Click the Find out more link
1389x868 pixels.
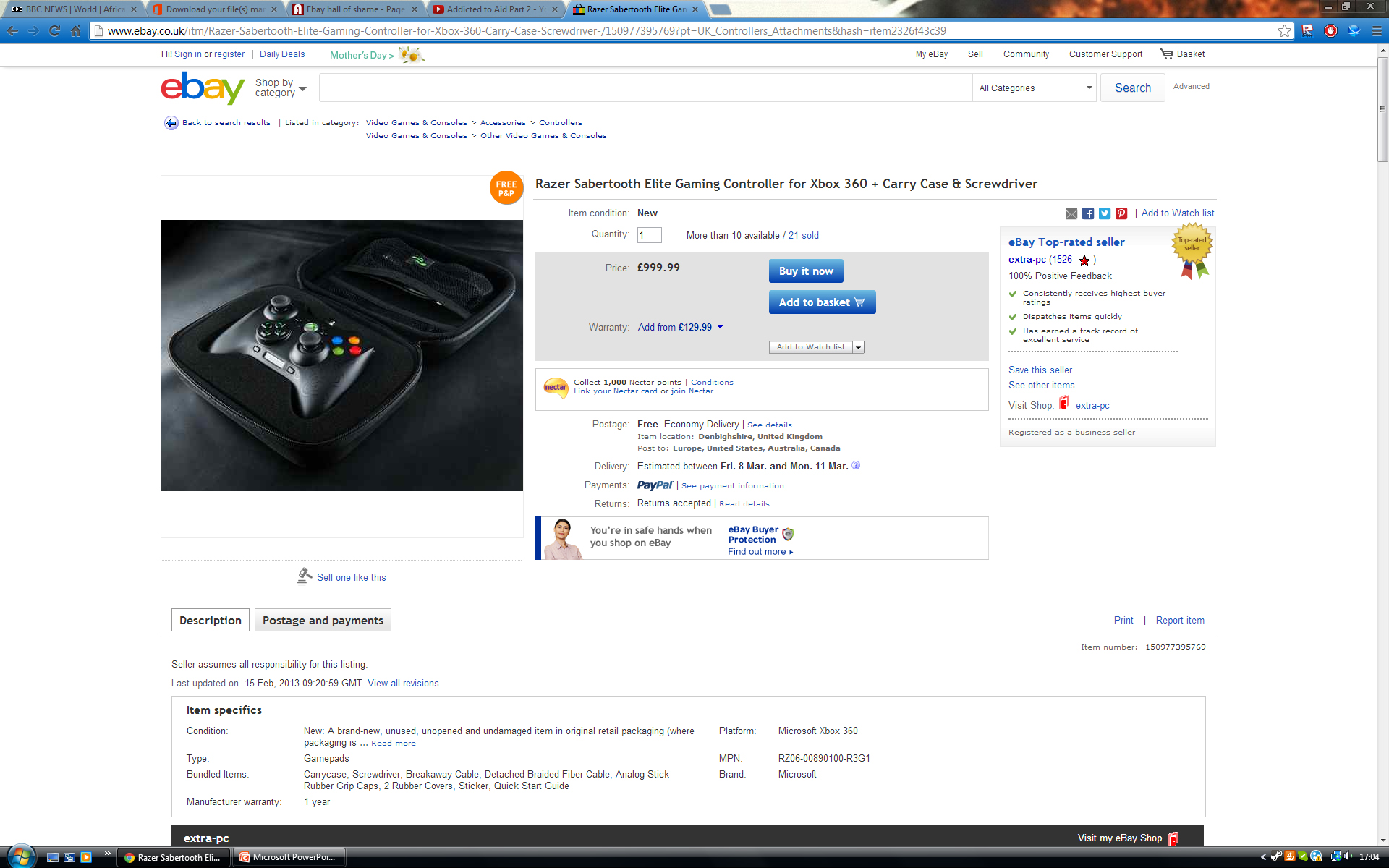[760, 551]
